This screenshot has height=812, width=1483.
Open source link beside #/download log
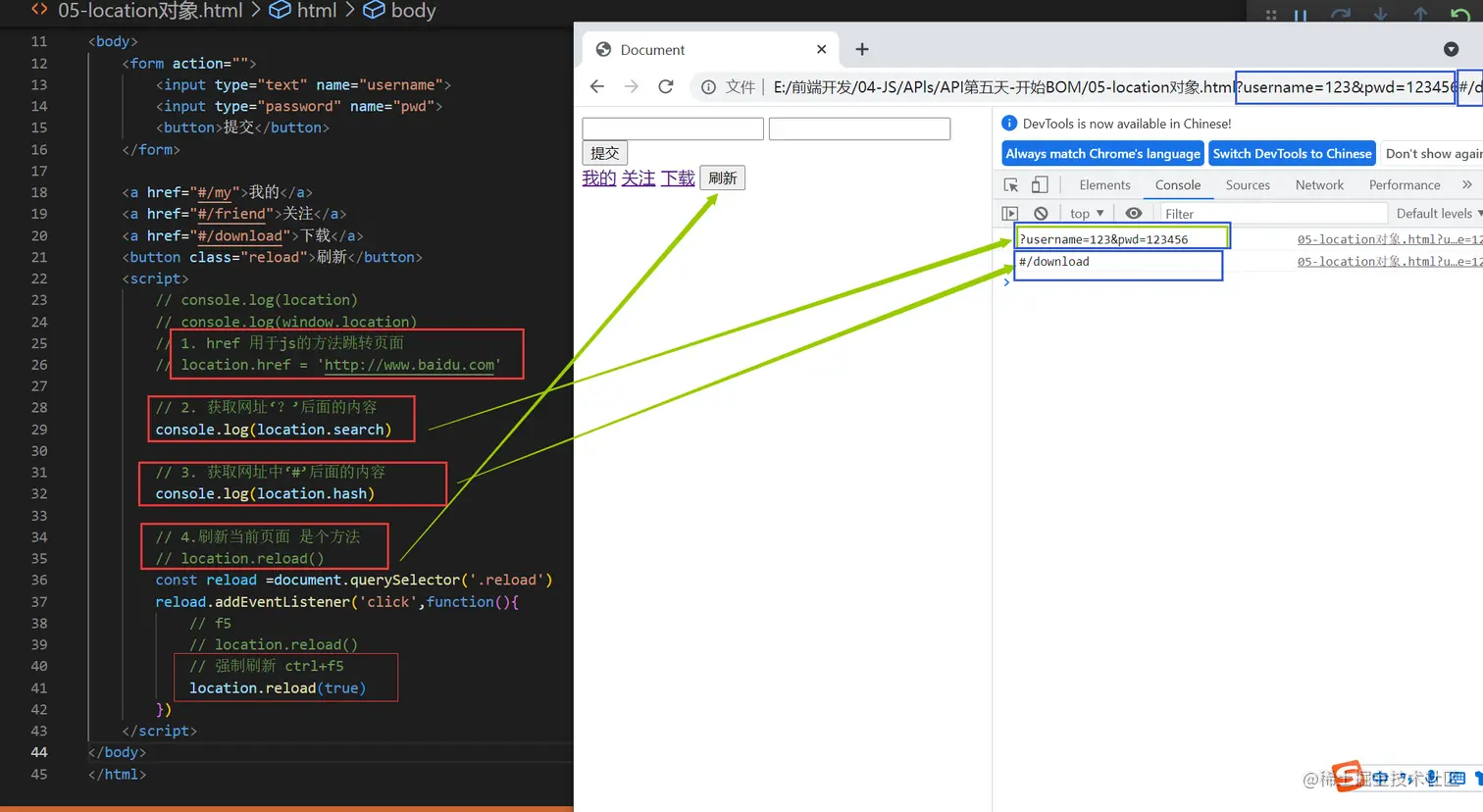[x=1389, y=262]
